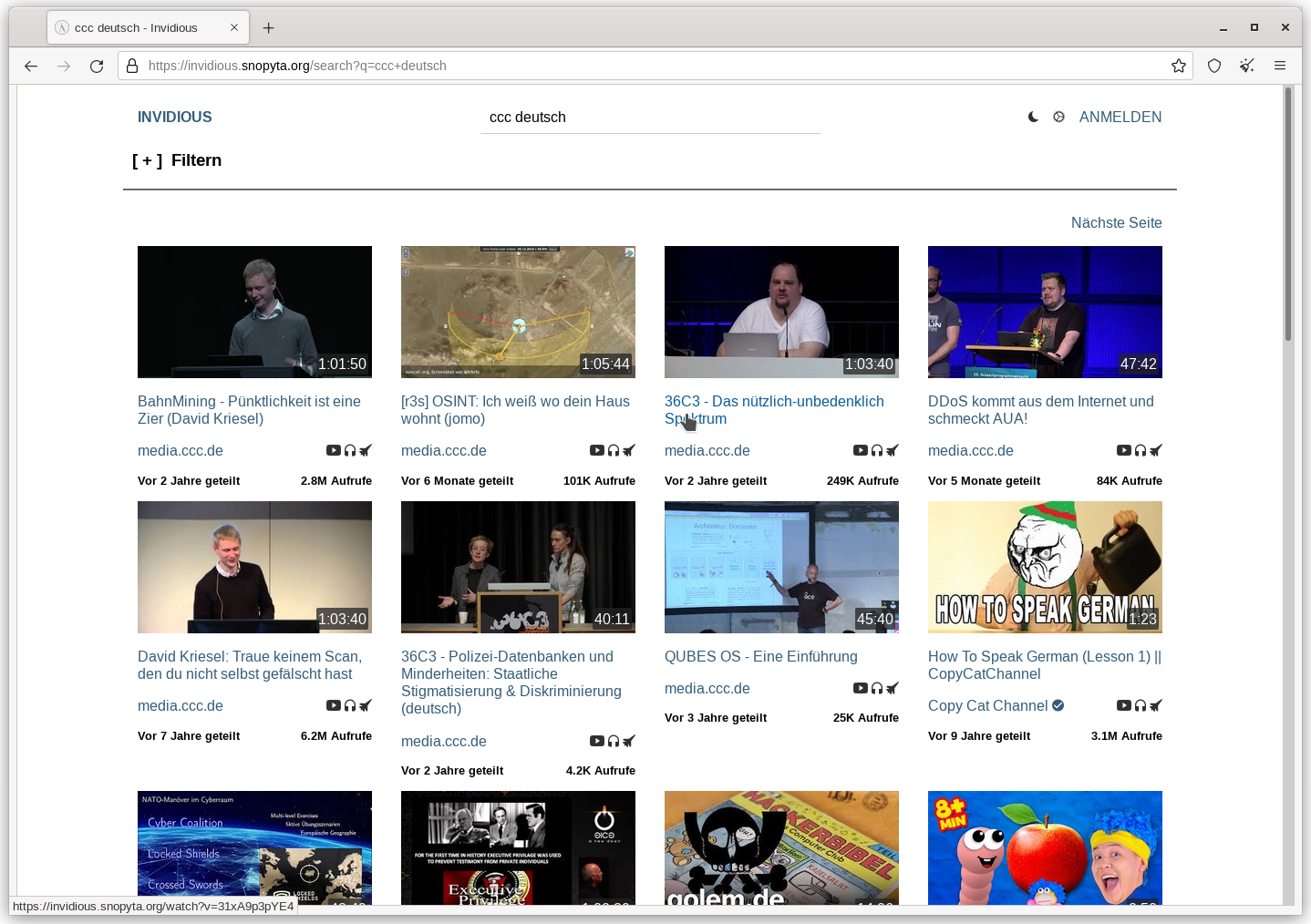Open Firefox application menu hamburger
Viewport: 1311px width, 924px height.
[1280, 66]
